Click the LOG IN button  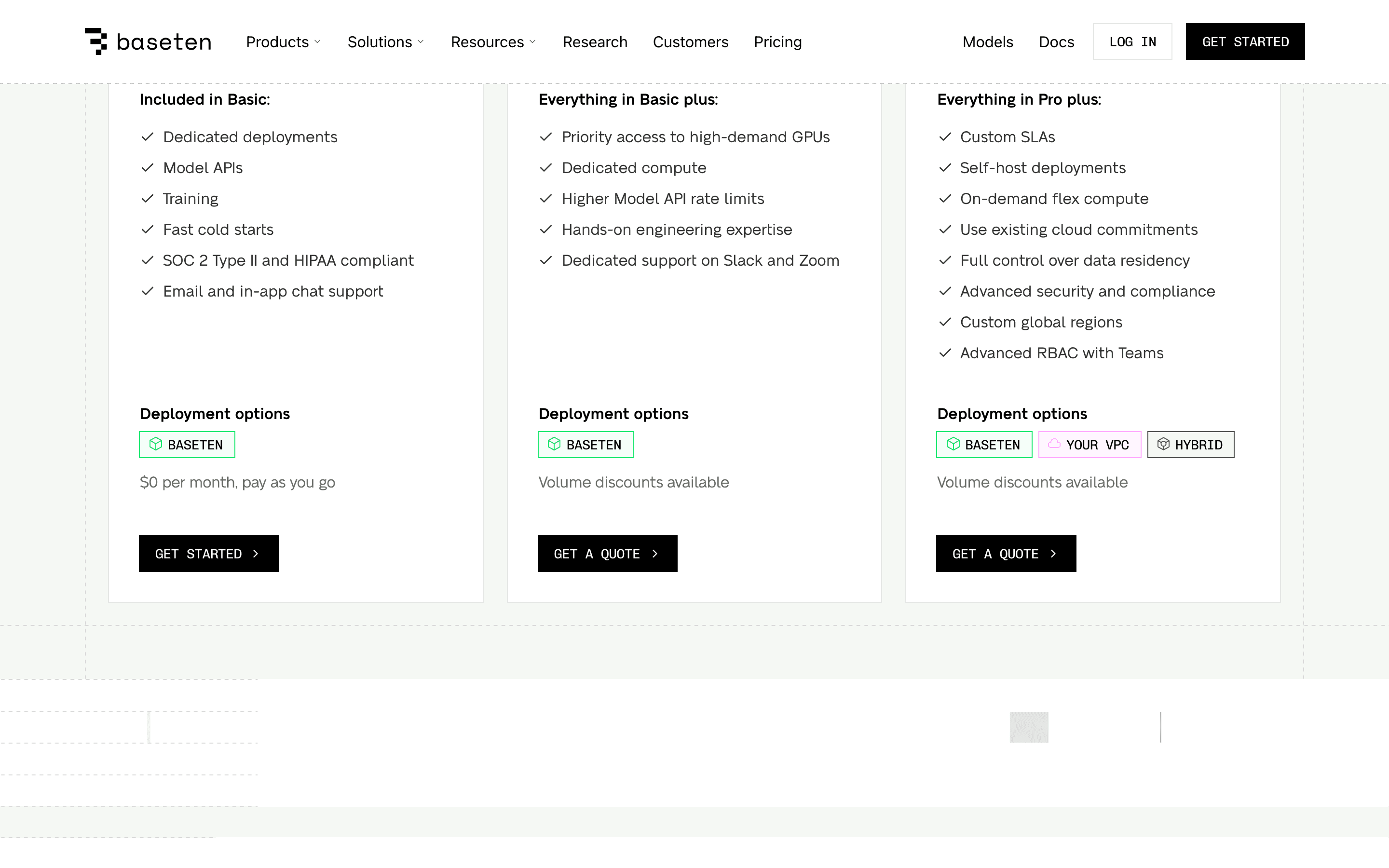click(x=1132, y=41)
